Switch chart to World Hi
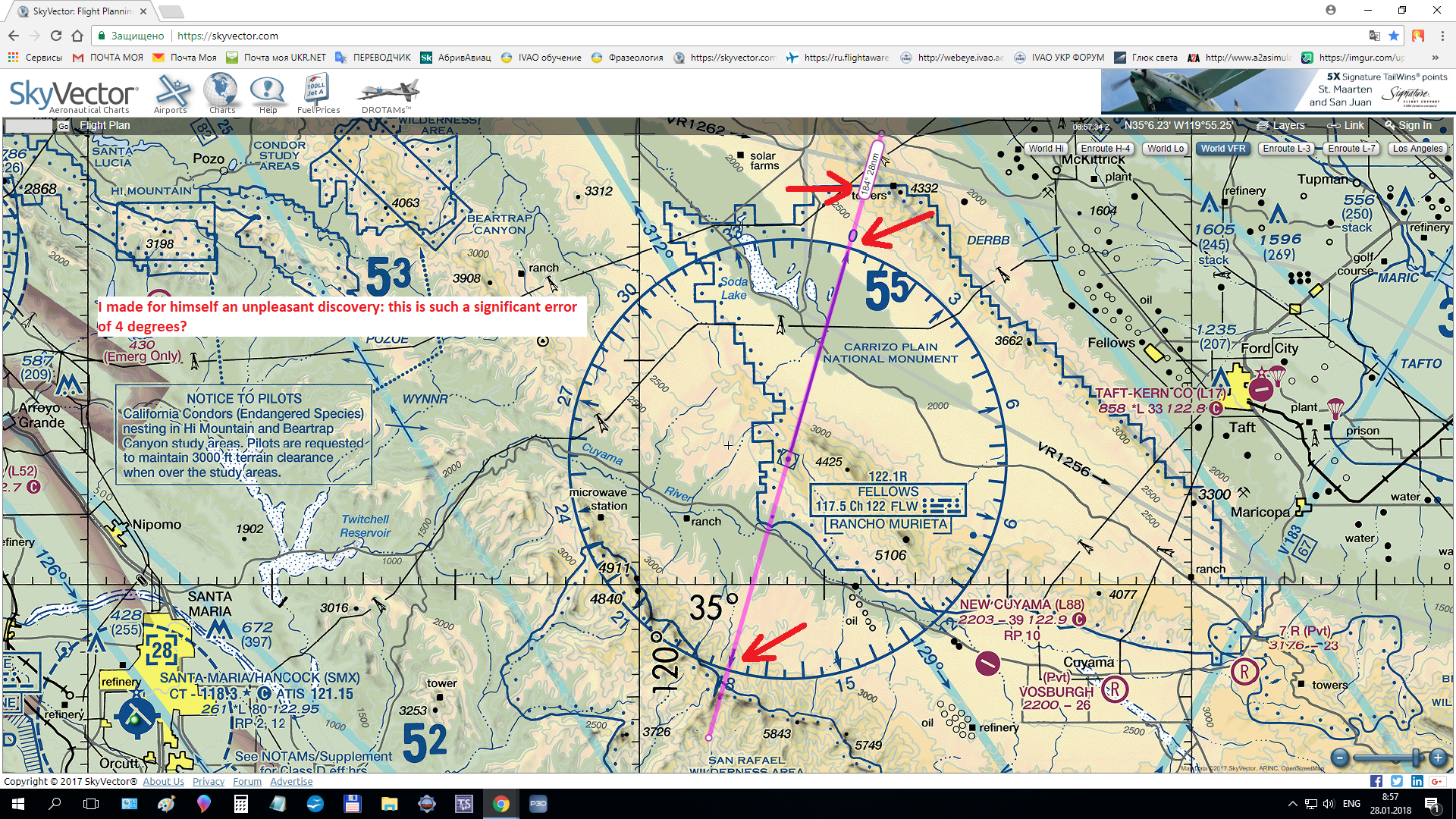 coord(1046,149)
